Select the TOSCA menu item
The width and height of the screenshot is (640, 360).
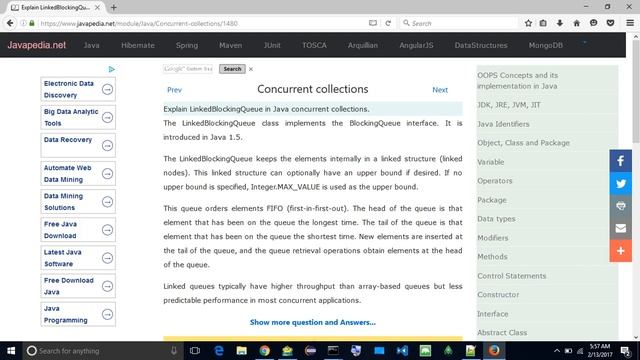coord(314,45)
